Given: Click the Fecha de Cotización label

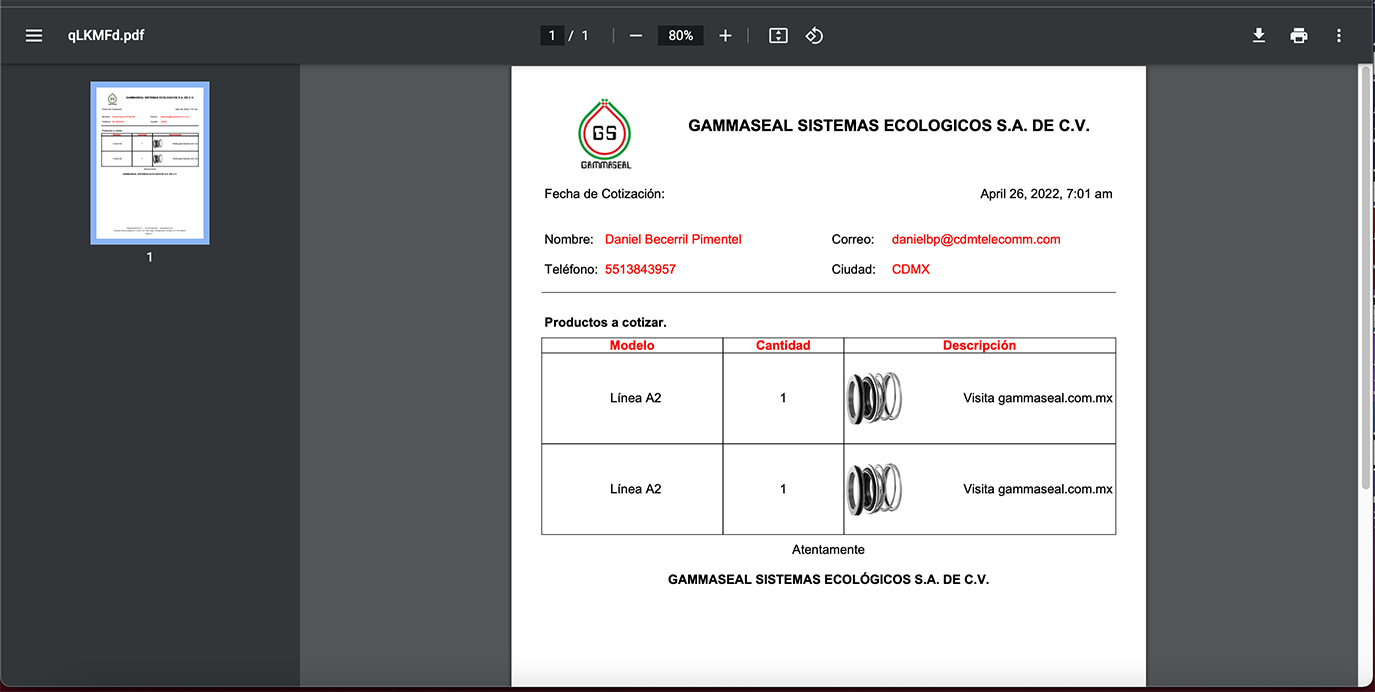Looking at the screenshot, I should (604, 194).
